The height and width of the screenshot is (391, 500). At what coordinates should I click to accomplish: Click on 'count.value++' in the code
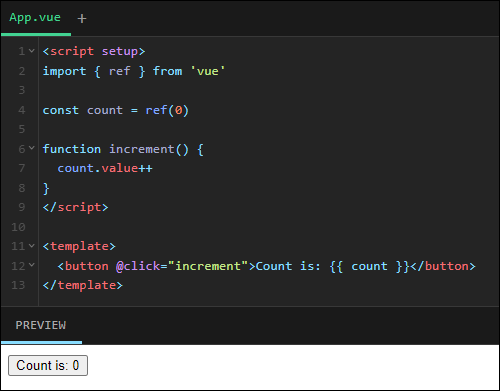(x=105, y=168)
